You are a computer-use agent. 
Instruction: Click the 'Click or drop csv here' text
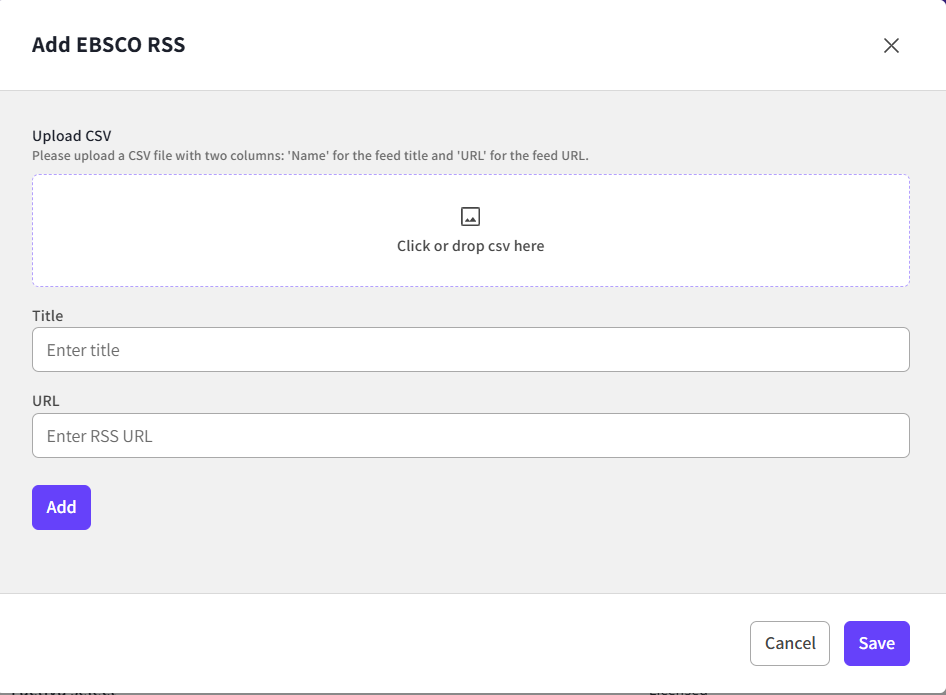pyautogui.click(x=470, y=246)
